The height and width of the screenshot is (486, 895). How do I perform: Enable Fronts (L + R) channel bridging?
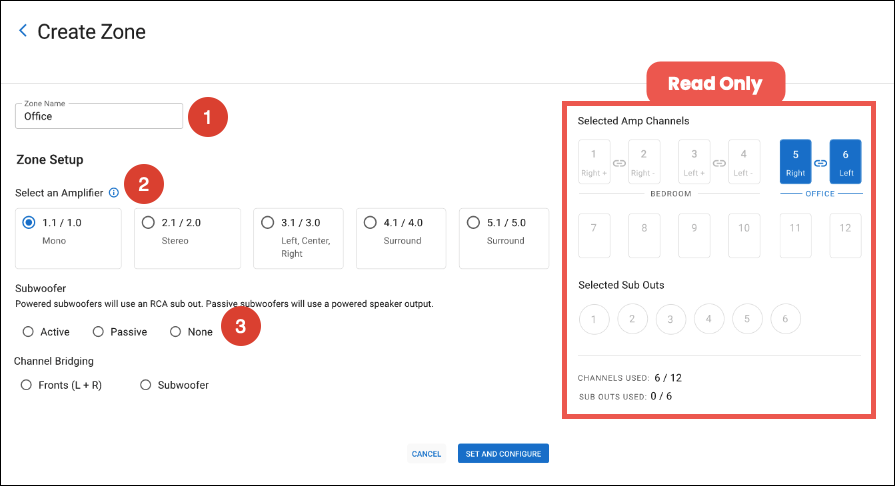[28, 384]
